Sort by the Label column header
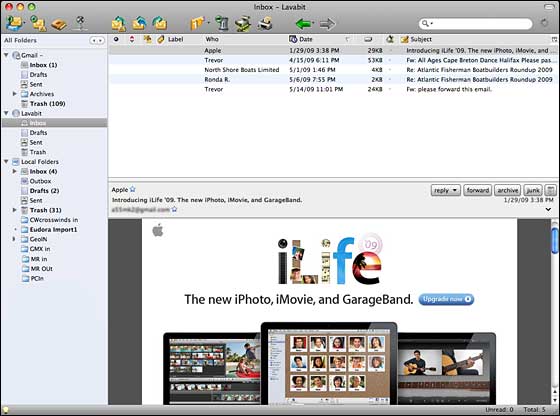This screenshot has height=416, width=560. pos(175,39)
